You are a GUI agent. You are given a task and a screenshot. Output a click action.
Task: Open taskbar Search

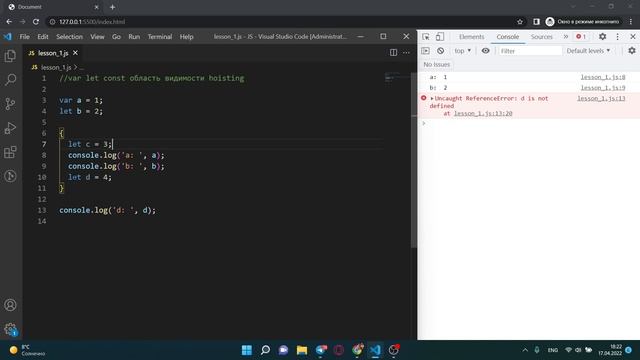pos(265,350)
